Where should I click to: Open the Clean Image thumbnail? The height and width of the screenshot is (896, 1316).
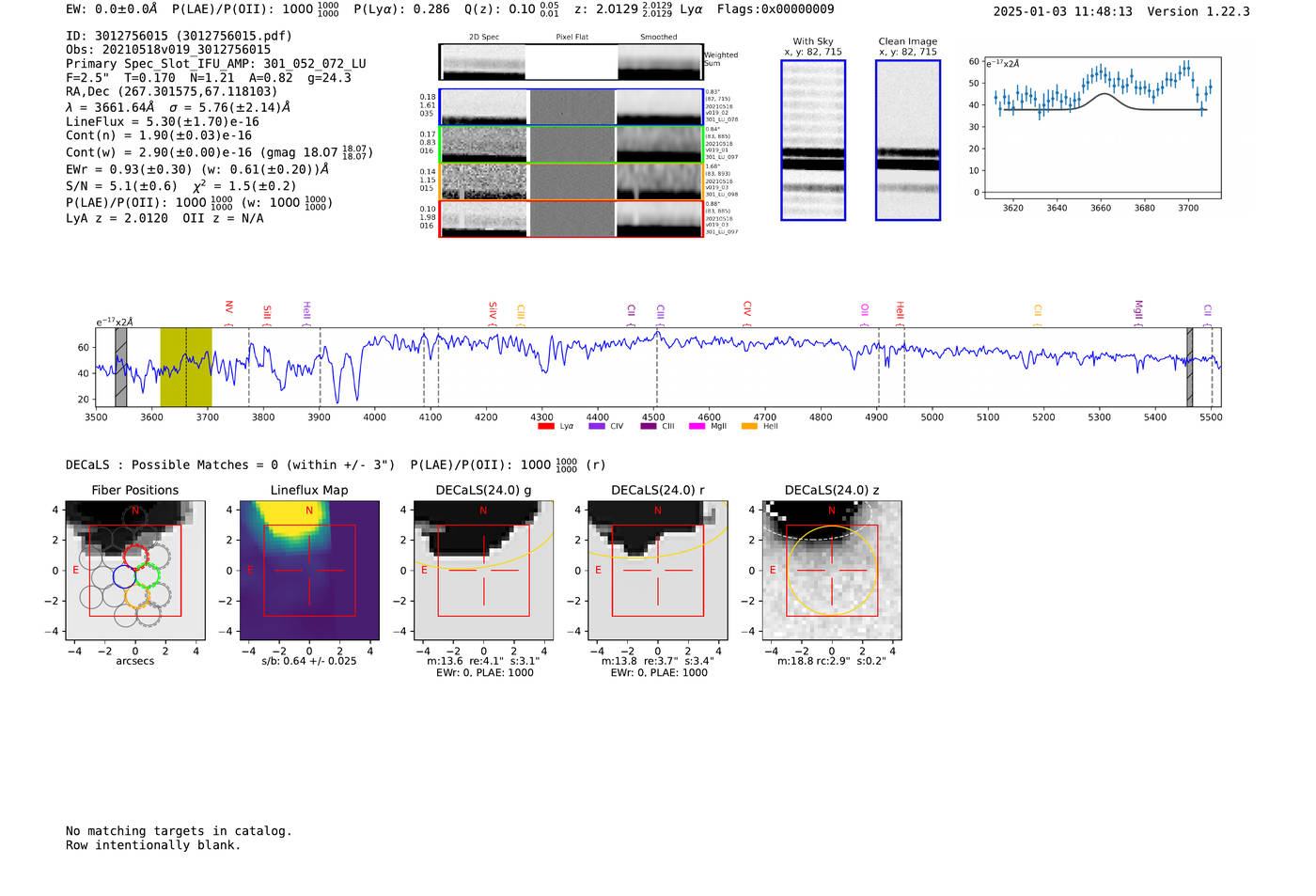coord(908,140)
